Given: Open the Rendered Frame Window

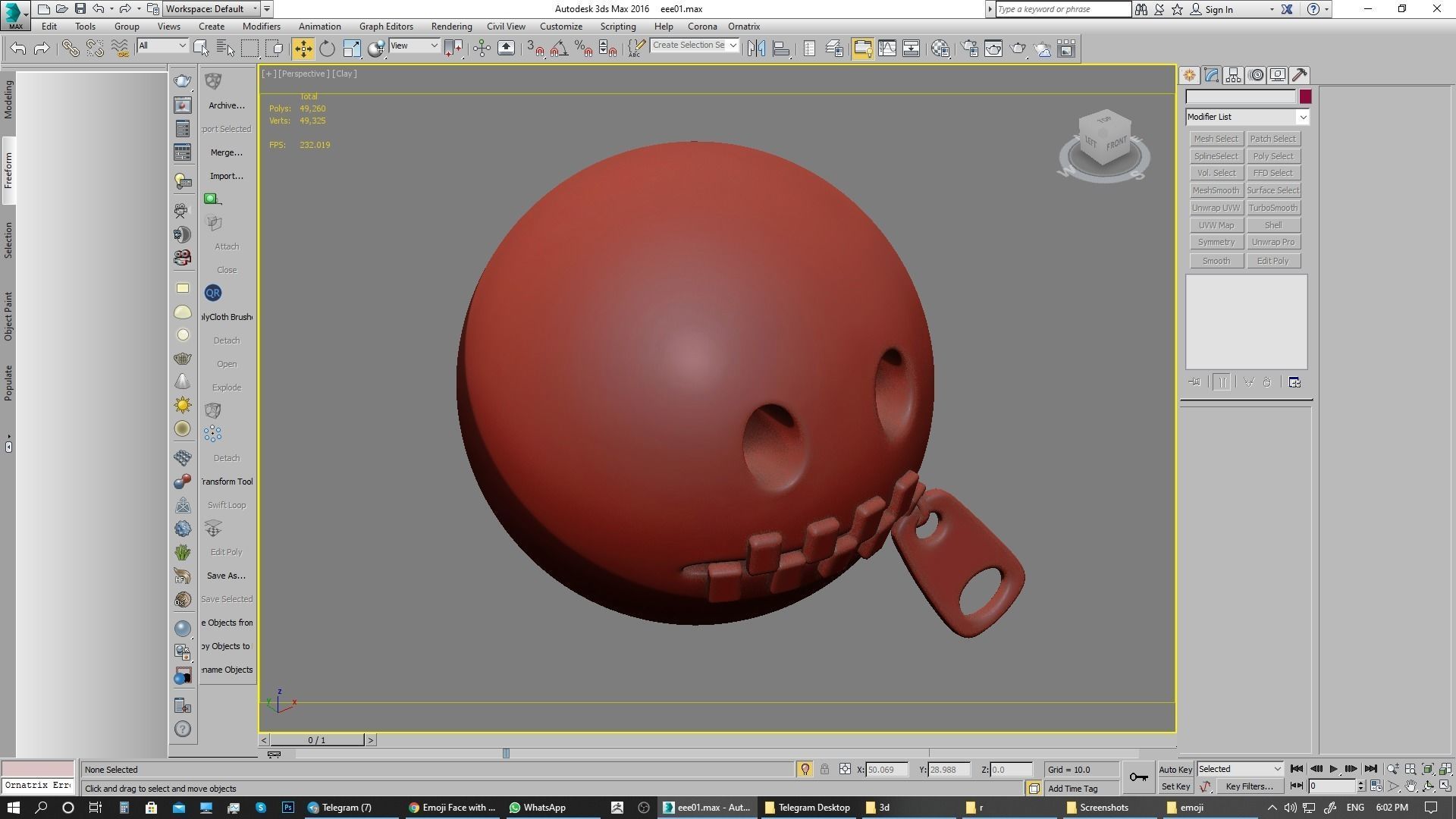Looking at the screenshot, I should tap(993, 49).
